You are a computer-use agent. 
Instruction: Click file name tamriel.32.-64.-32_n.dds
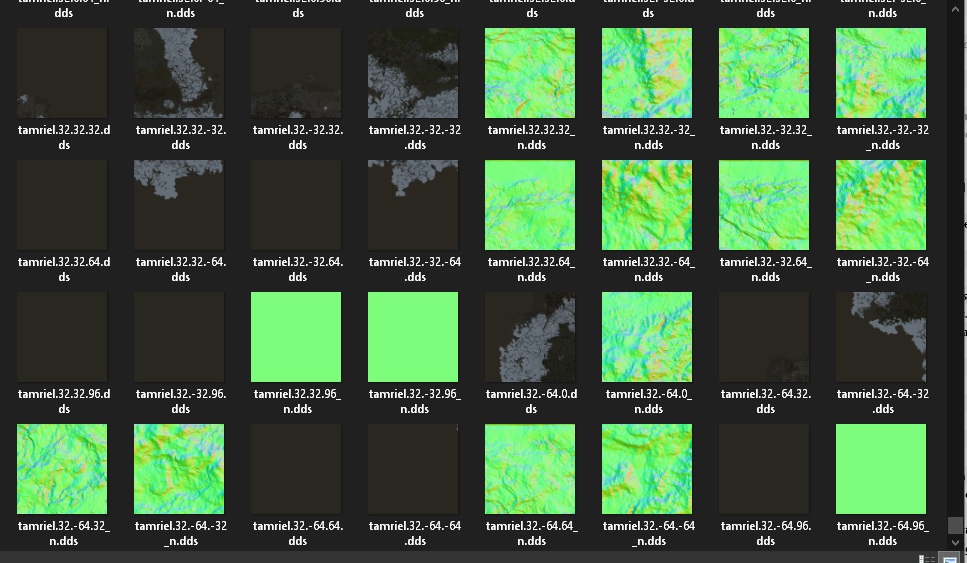click(181, 533)
